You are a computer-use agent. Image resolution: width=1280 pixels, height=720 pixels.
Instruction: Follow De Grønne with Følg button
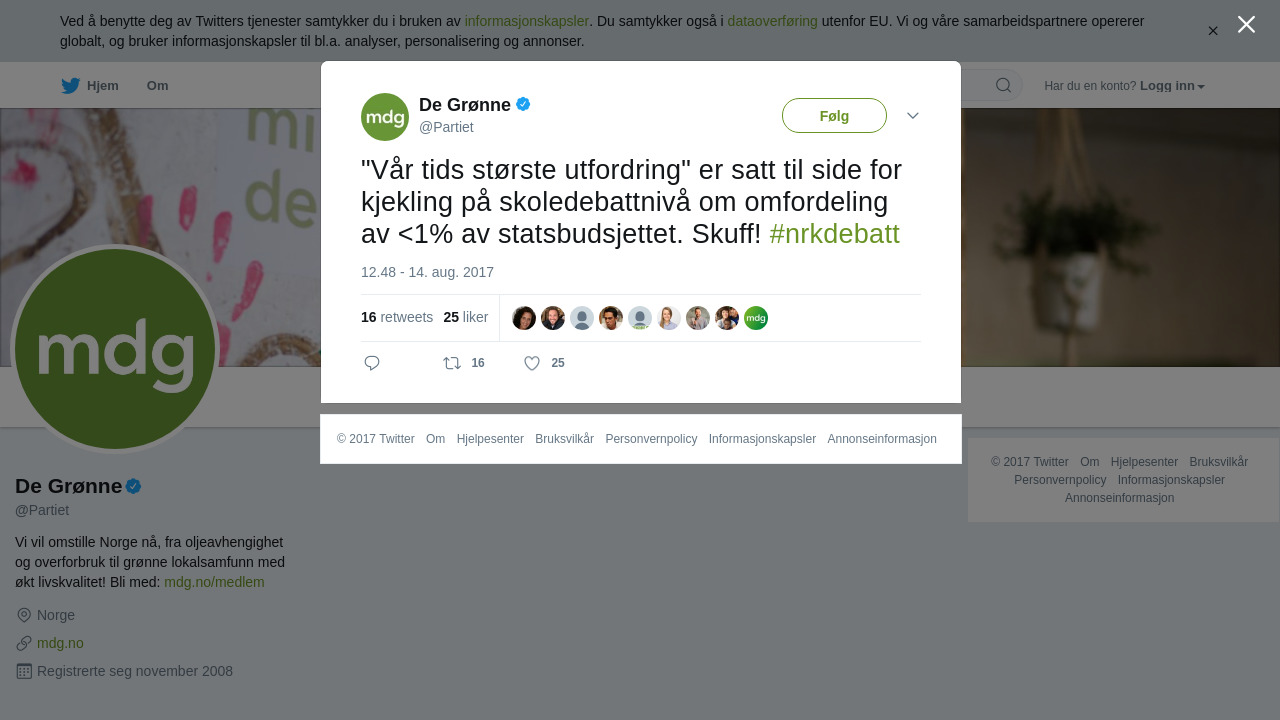click(834, 116)
